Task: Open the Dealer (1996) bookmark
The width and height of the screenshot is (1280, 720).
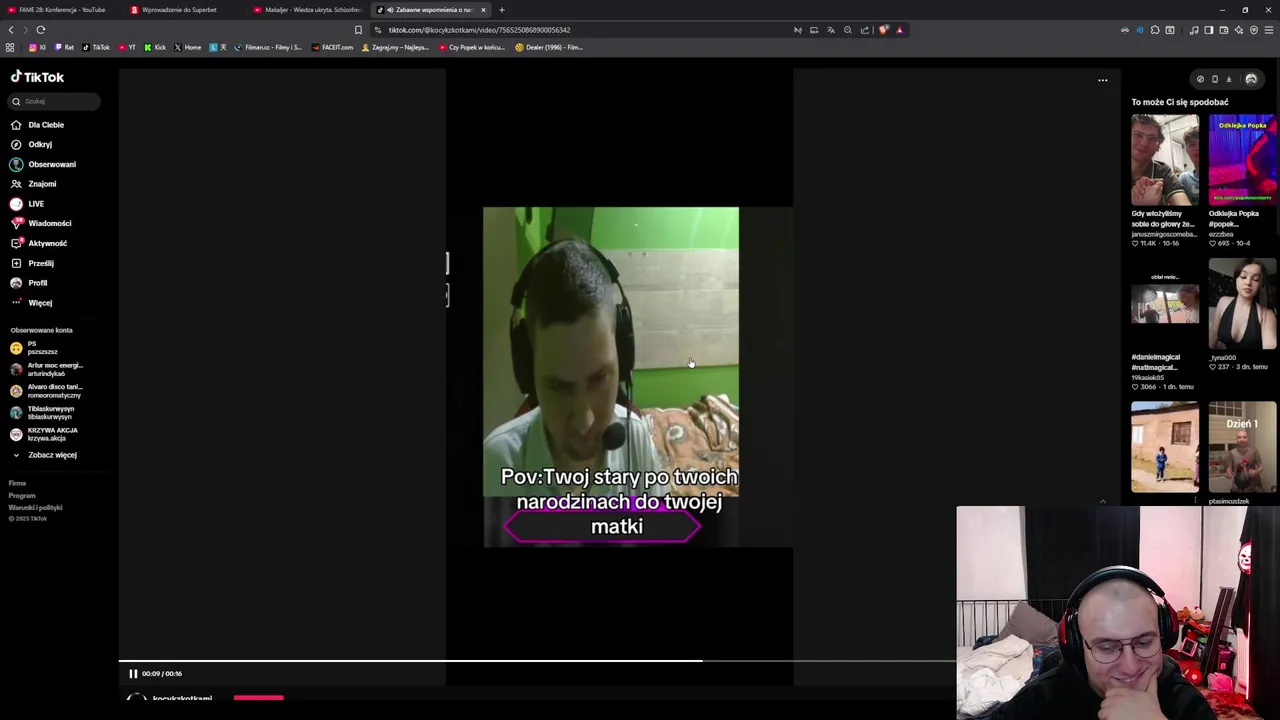Action: (549, 47)
